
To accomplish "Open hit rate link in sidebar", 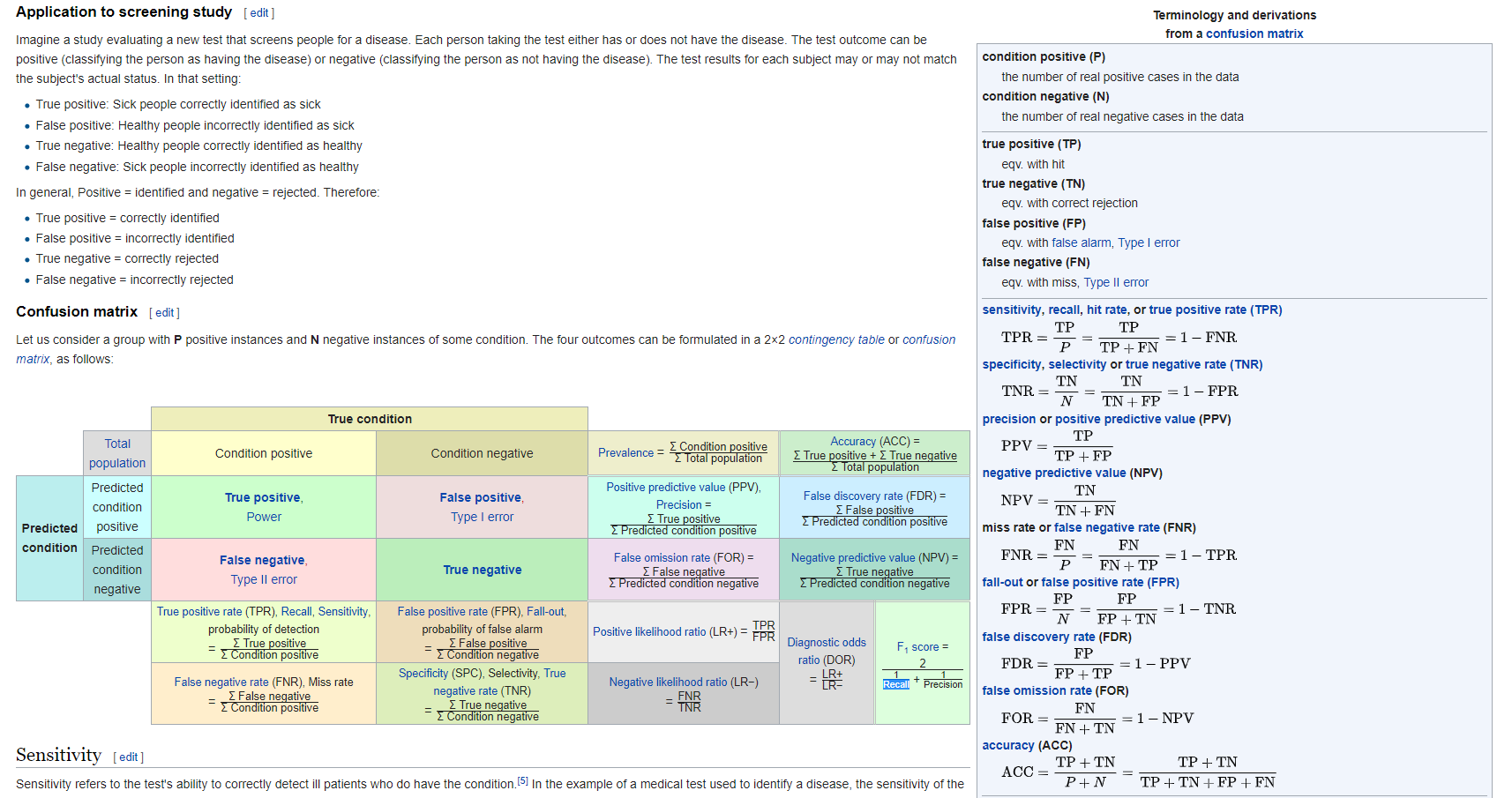I will (x=1107, y=310).
